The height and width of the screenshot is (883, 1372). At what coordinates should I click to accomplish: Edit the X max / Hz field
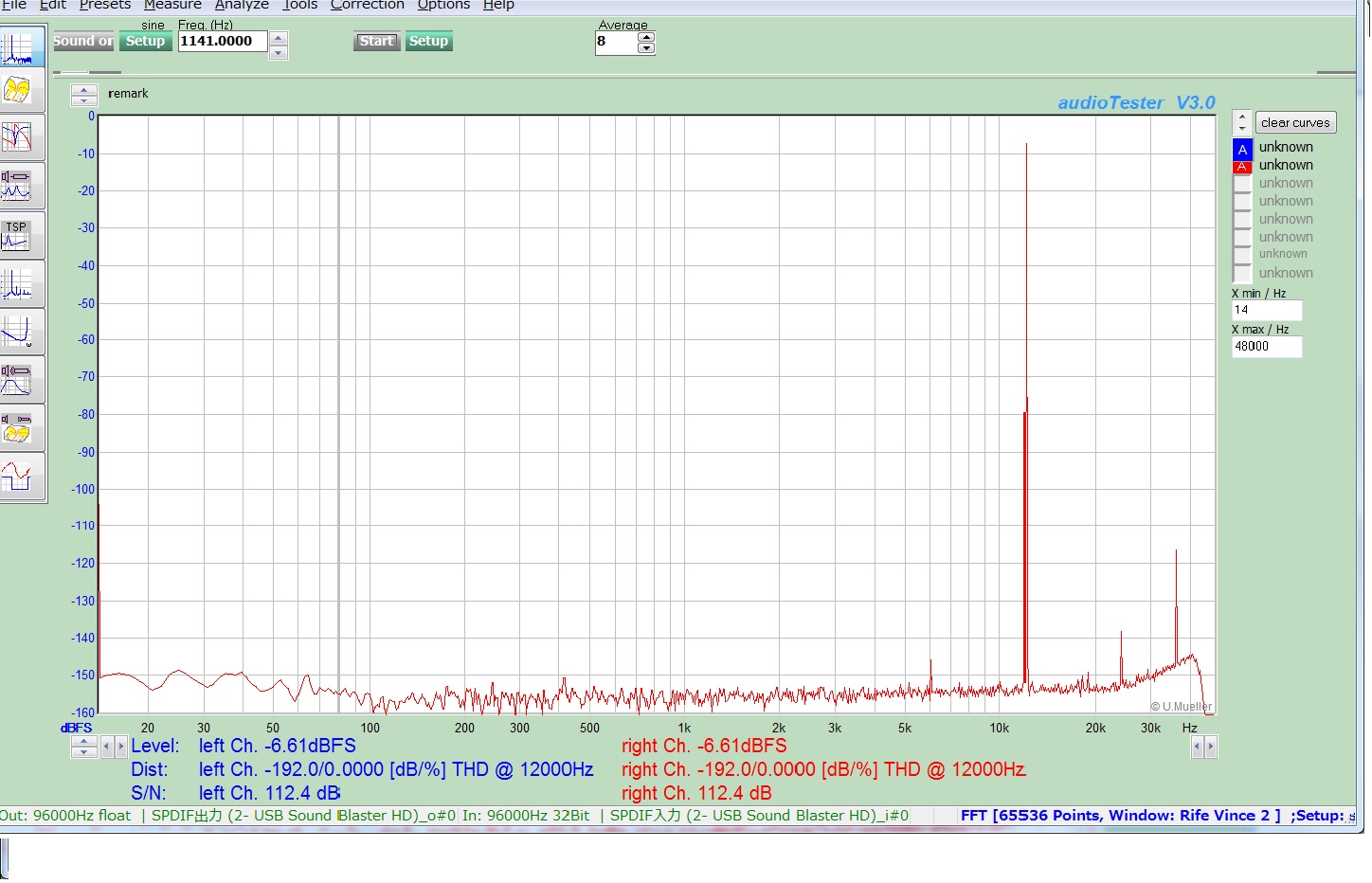[x=1266, y=347]
